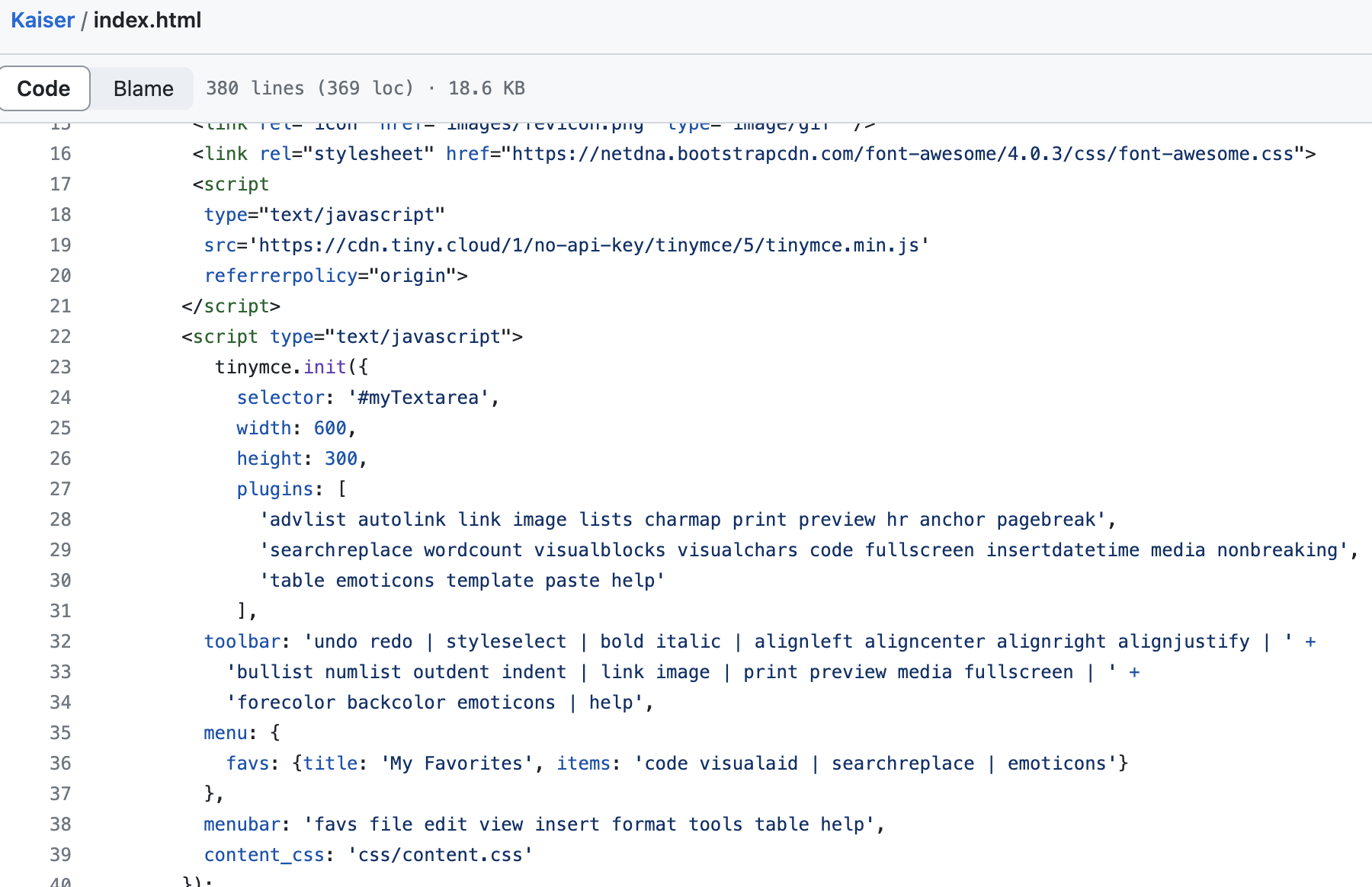Image resolution: width=1372 pixels, height=887 pixels.
Task: Select line number 22 in the gutter
Action: point(60,337)
